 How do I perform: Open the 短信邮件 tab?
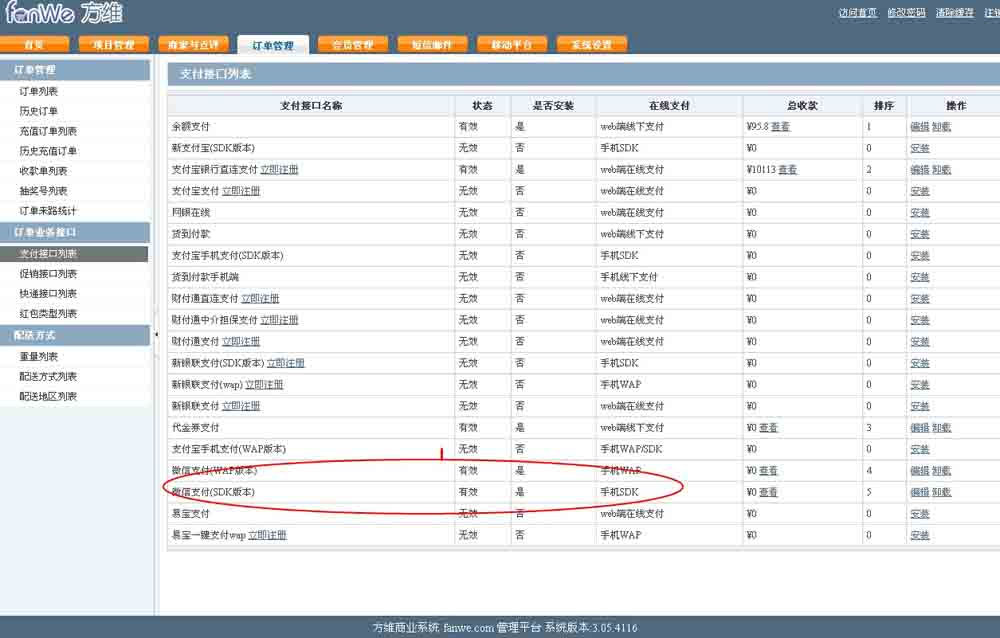pos(432,44)
